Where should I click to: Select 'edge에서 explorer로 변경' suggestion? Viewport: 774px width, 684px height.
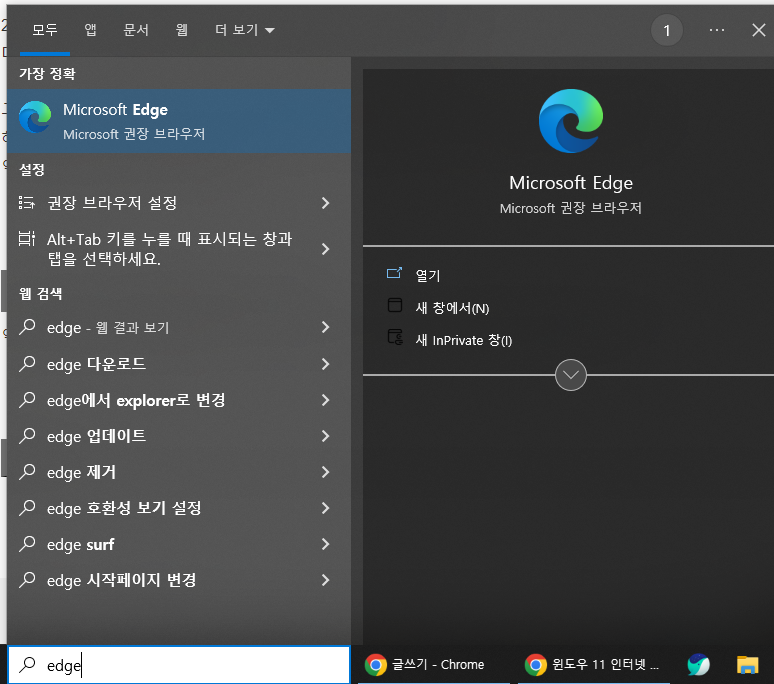point(179,400)
